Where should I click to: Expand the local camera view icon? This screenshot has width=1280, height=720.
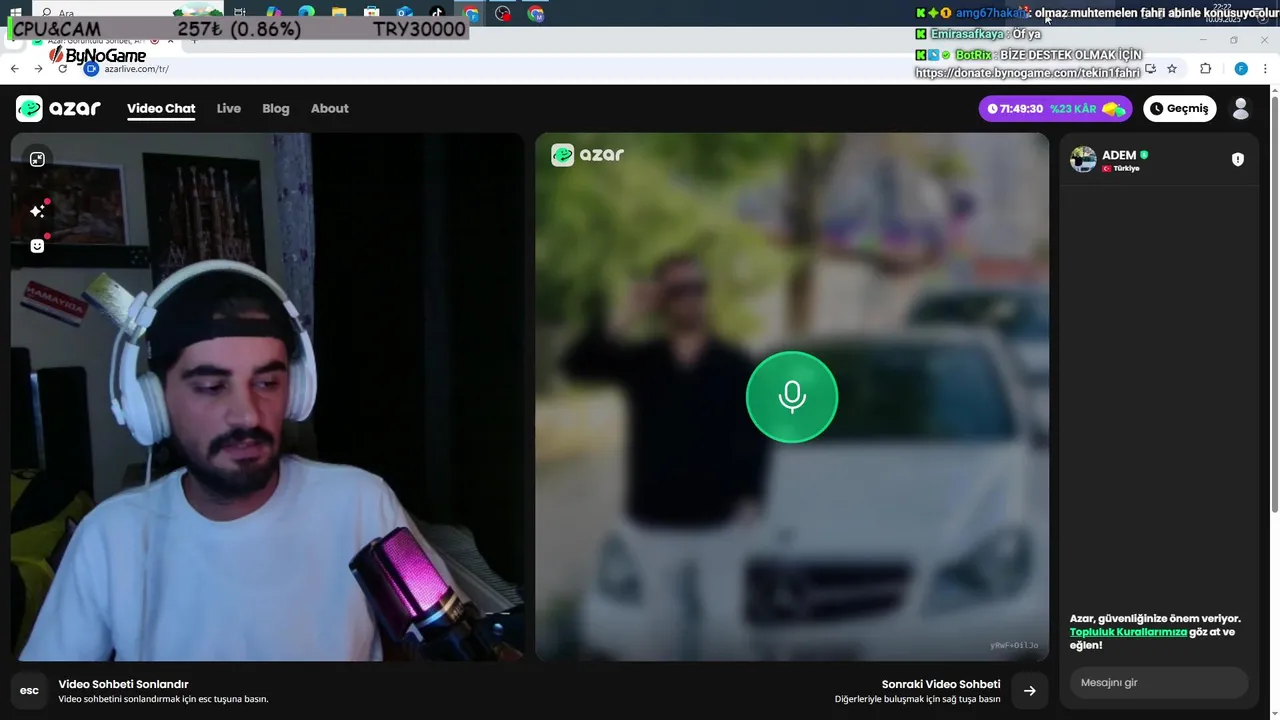coord(37,159)
